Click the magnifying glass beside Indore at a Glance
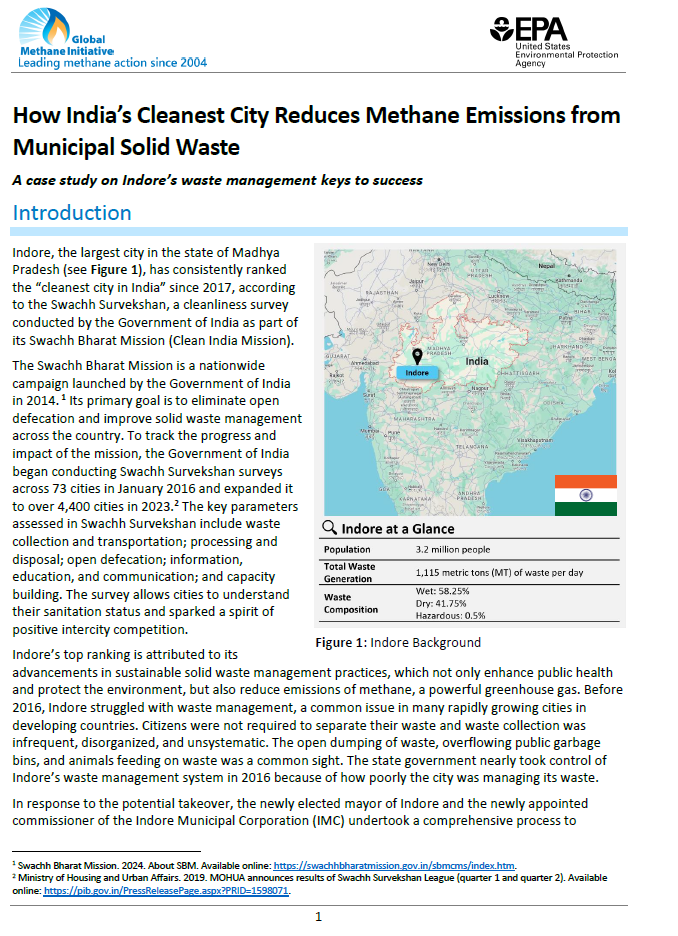The image size is (678, 936). pyautogui.click(x=328, y=528)
